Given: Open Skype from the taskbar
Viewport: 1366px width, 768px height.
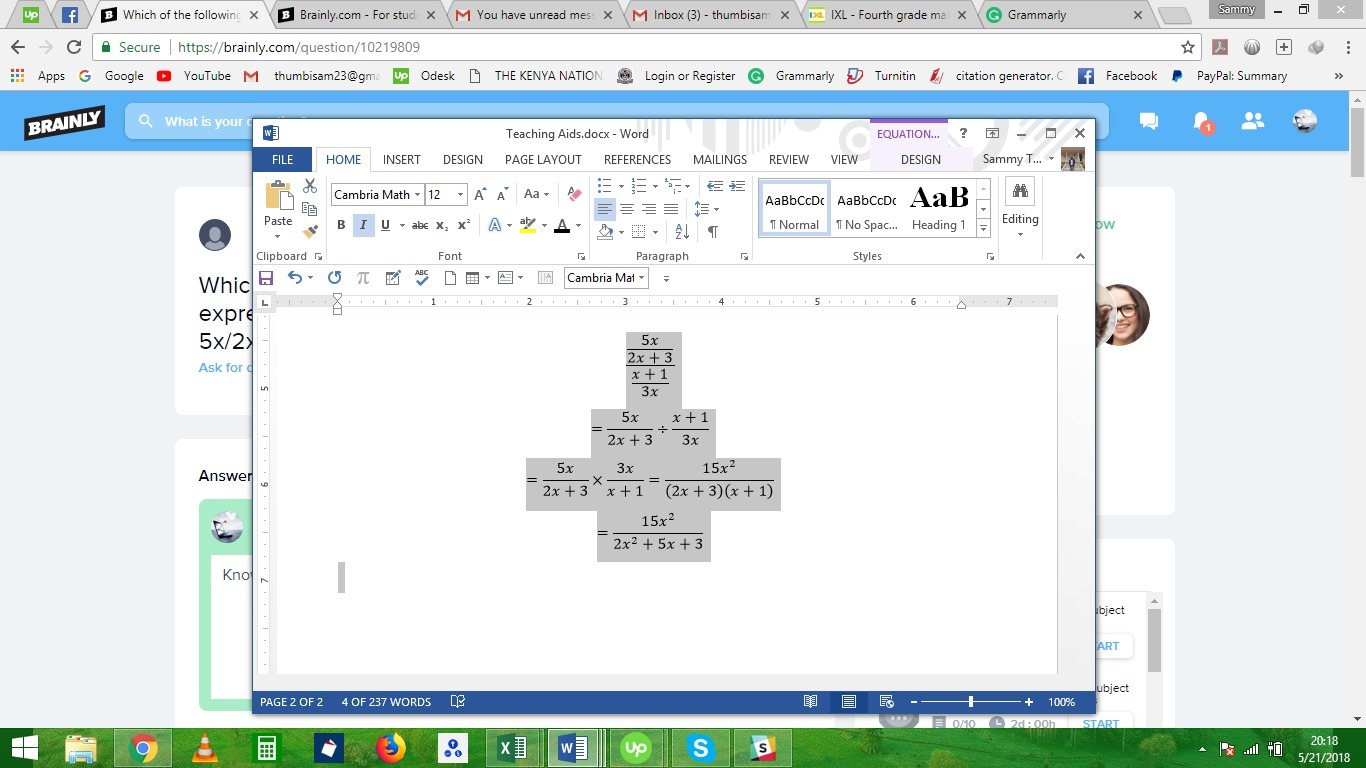Looking at the screenshot, I should 700,748.
